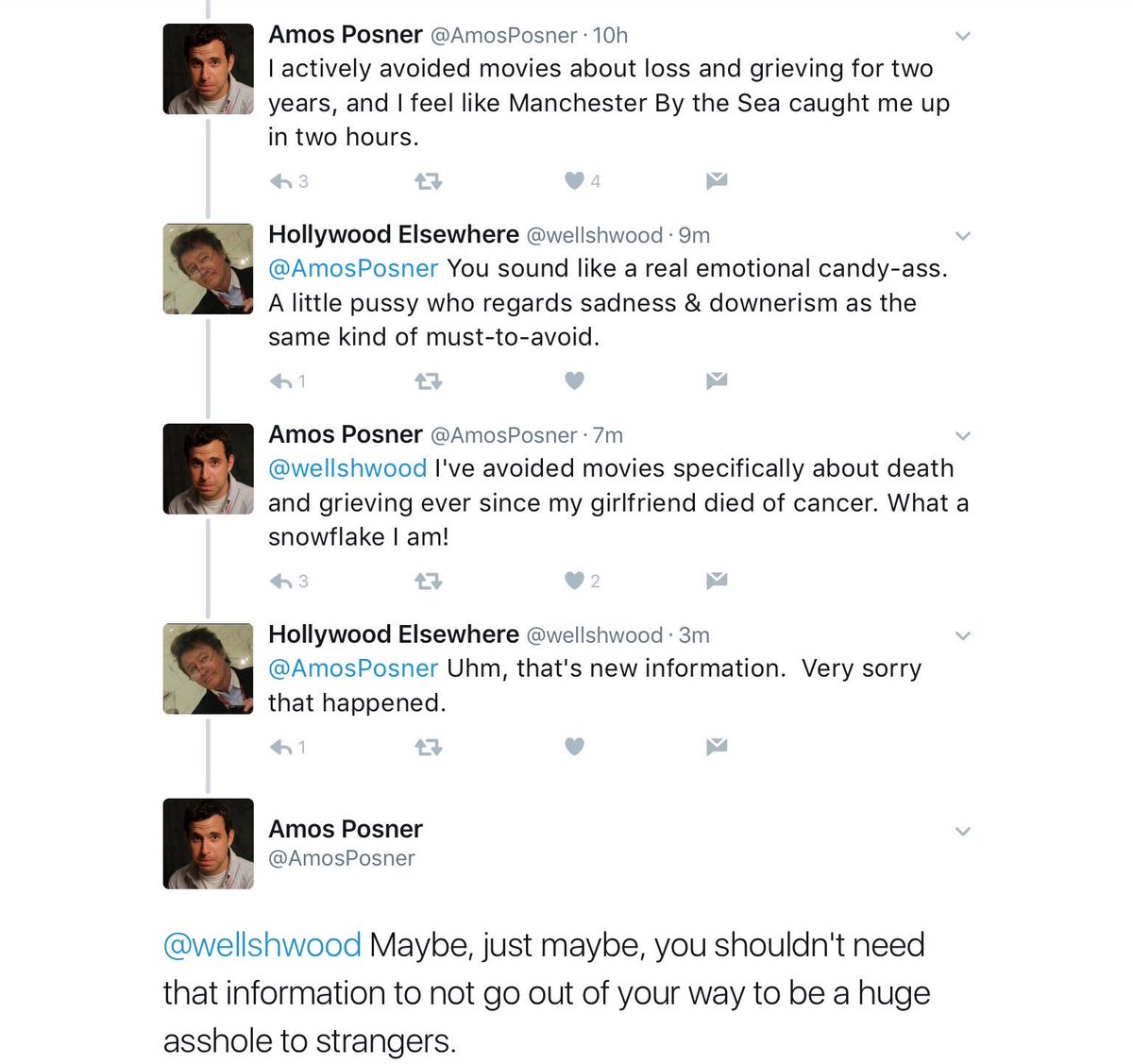Open the Hollywood Elsewhere name on 3m tweet
The height and width of the screenshot is (1064, 1133).
pyautogui.click(x=393, y=634)
